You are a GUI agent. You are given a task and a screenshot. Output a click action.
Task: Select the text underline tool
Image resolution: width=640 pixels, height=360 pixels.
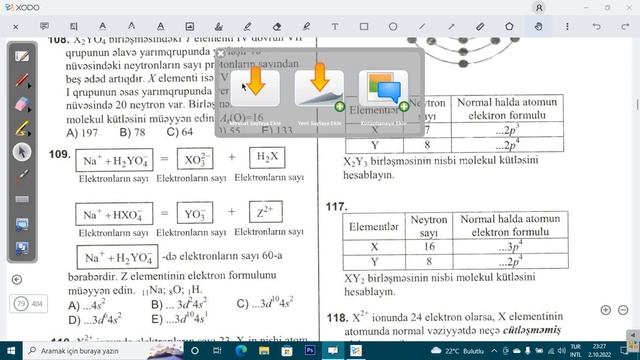pos(102,27)
